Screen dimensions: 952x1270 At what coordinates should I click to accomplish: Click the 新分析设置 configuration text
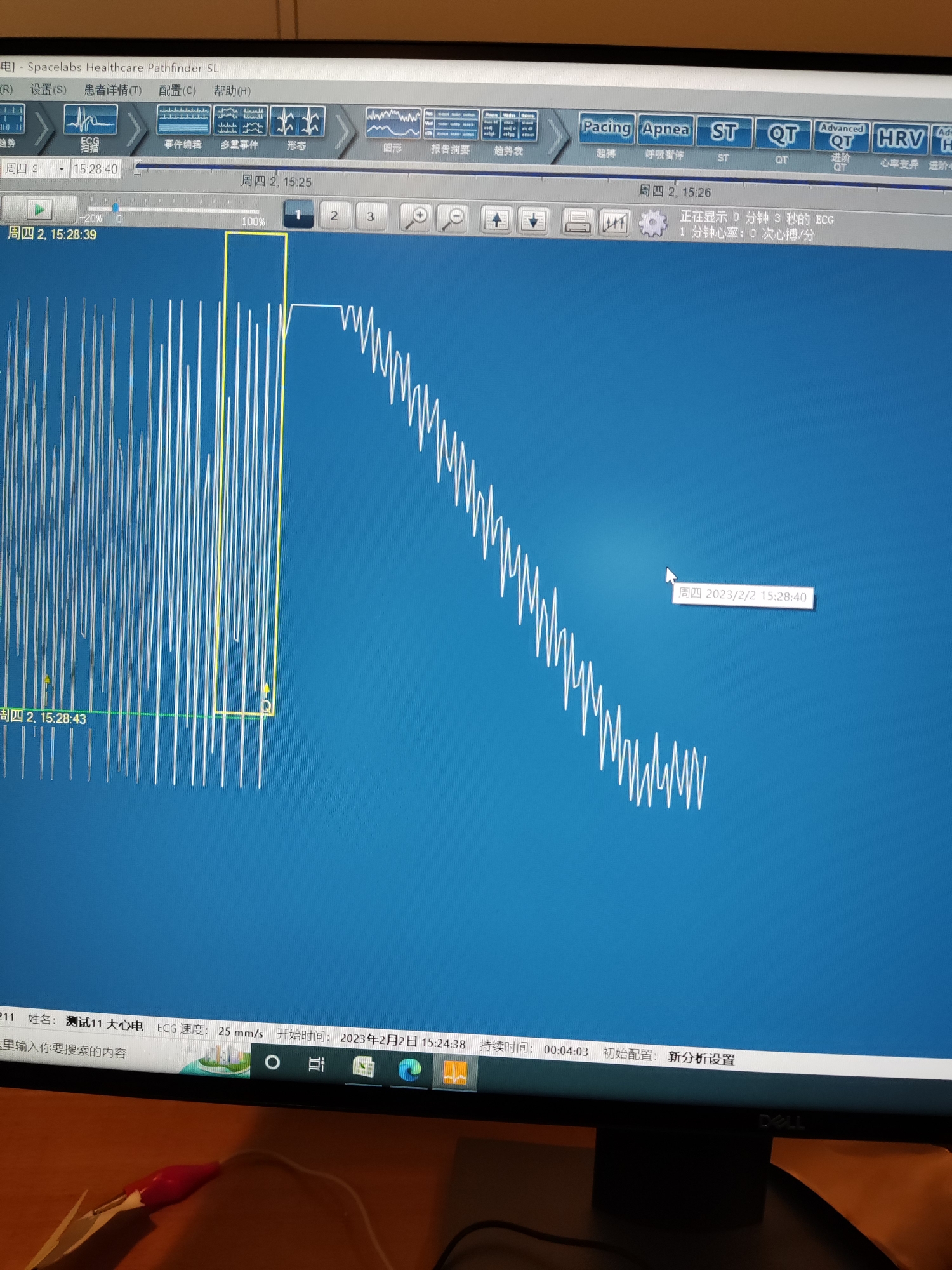coord(701,1058)
